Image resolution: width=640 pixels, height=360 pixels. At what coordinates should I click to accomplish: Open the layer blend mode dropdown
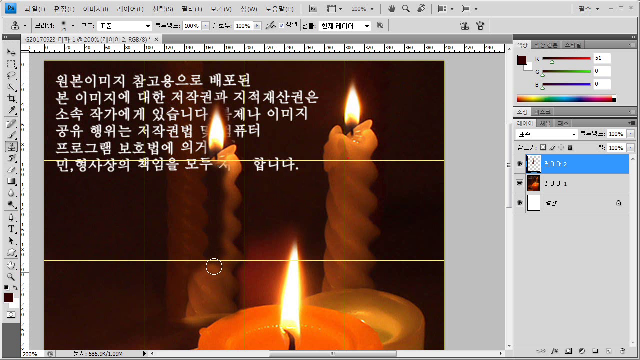pos(547,134)
